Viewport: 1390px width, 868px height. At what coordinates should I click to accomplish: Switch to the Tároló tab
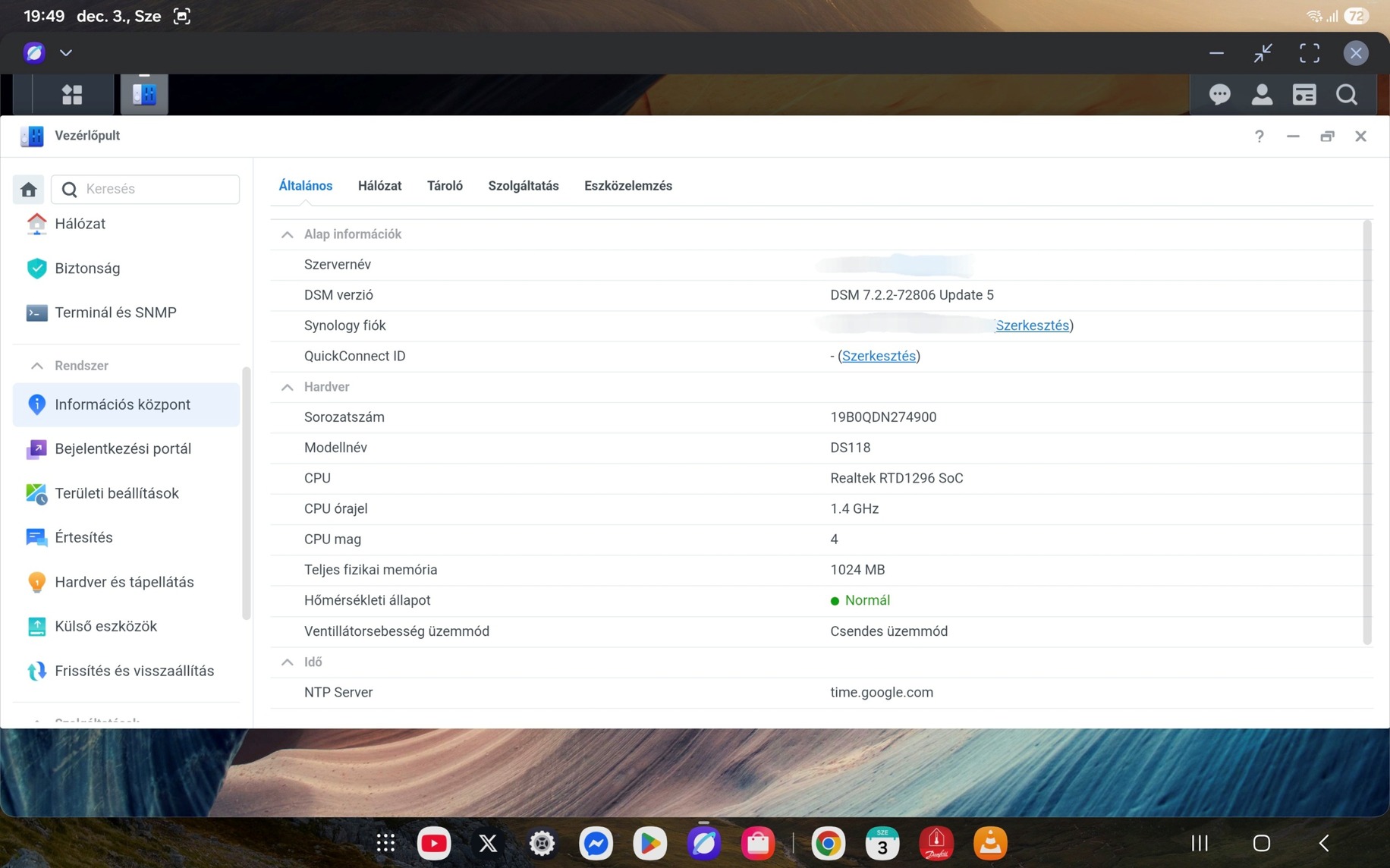[x=445, y=186]
